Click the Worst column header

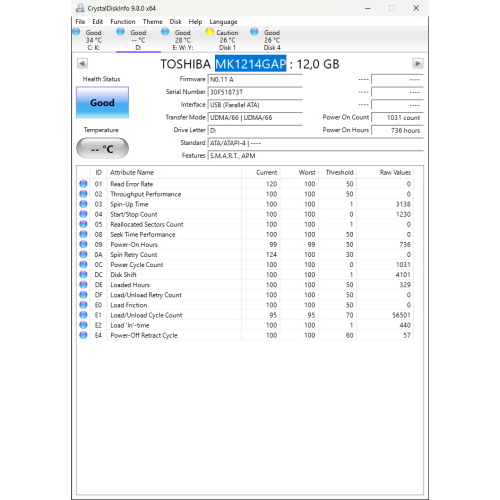[x=299, y=172]
